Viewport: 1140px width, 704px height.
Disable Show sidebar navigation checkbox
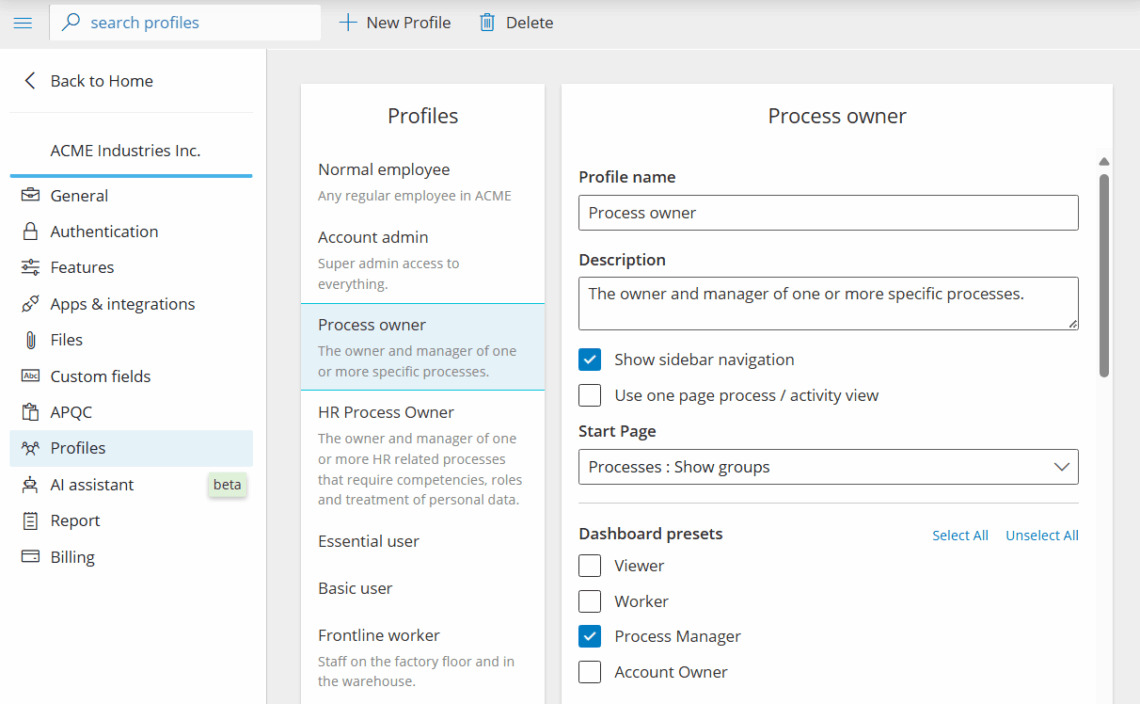tap(590, 360)
